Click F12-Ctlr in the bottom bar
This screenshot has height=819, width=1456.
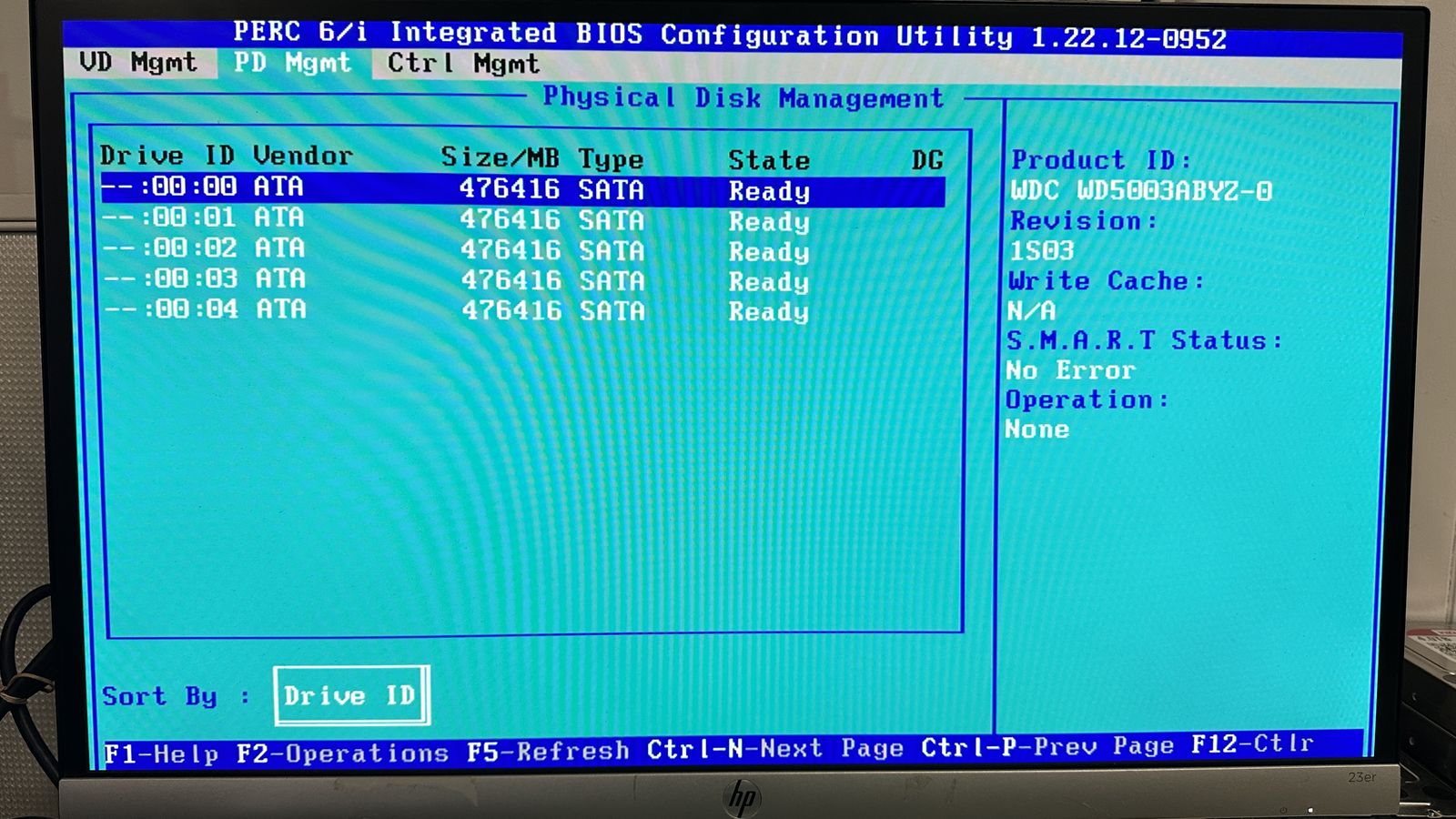pyautogui.click(x=1252, y=743)
